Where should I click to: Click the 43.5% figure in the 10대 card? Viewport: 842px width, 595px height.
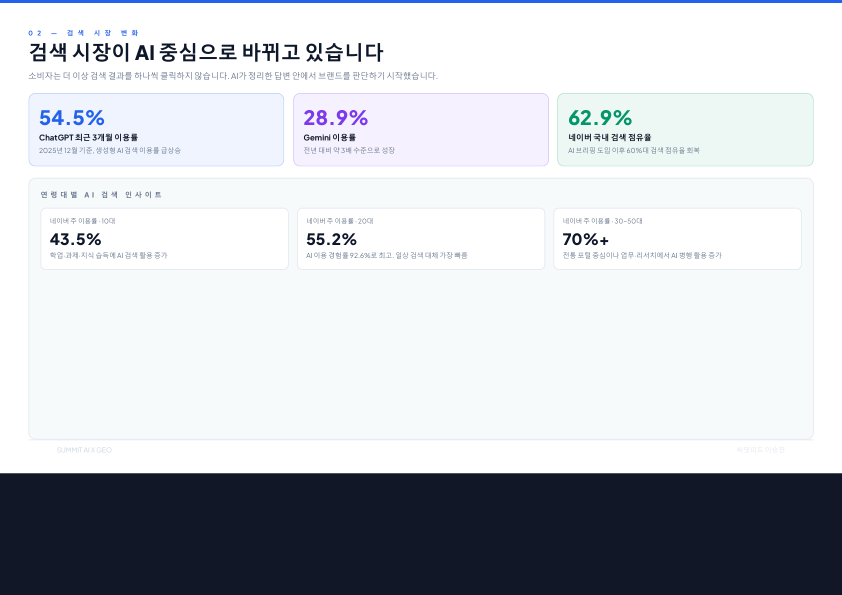[76, 239]
